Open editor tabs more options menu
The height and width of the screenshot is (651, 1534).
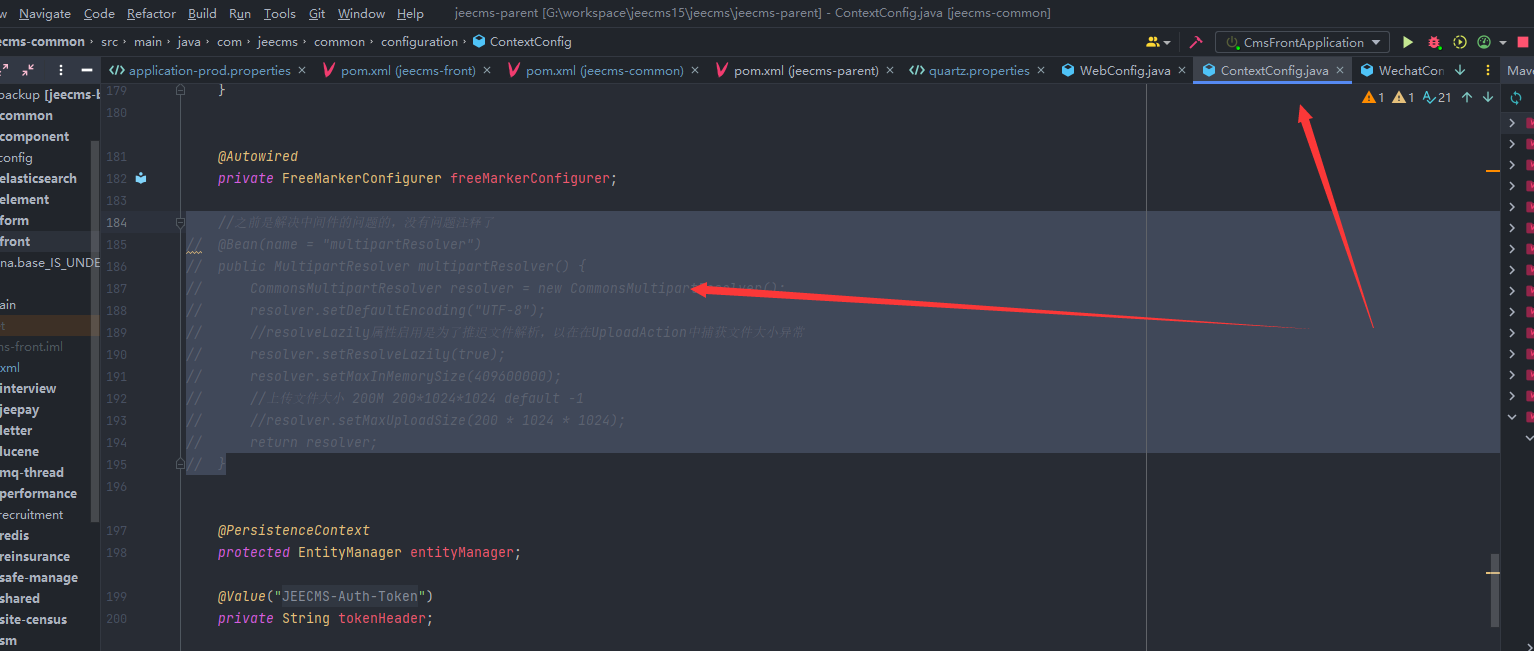pos(1488,70)
